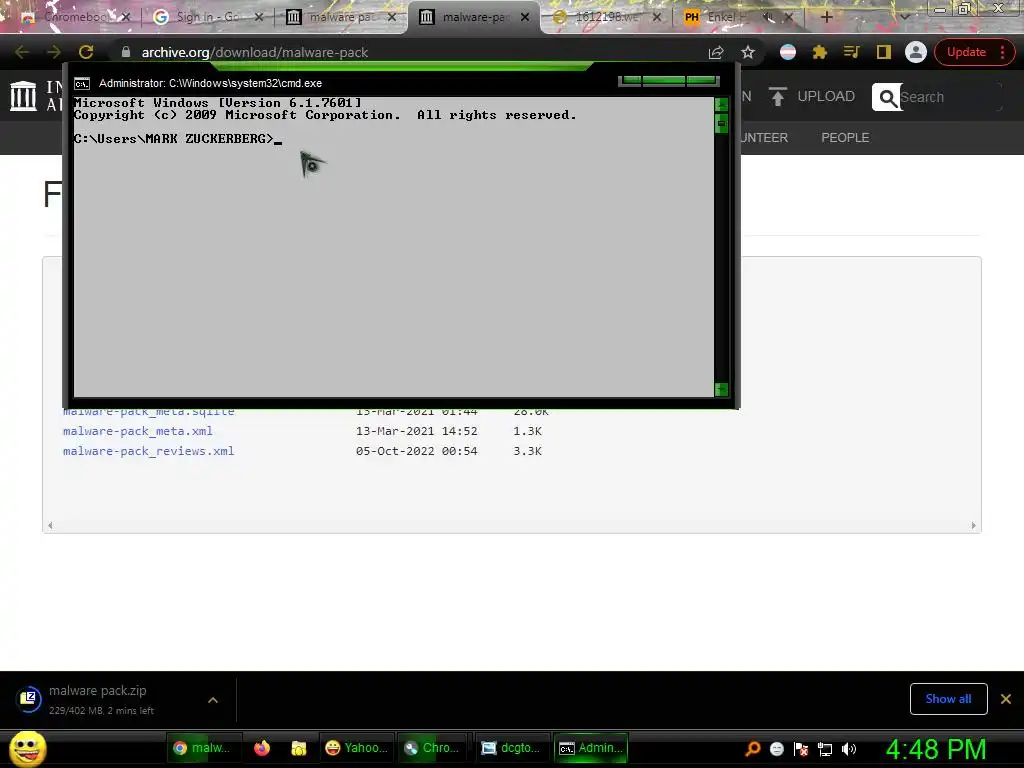Open the tab search dropdown arrow
Screen dimensions: 1024x768
click(904, 17)
